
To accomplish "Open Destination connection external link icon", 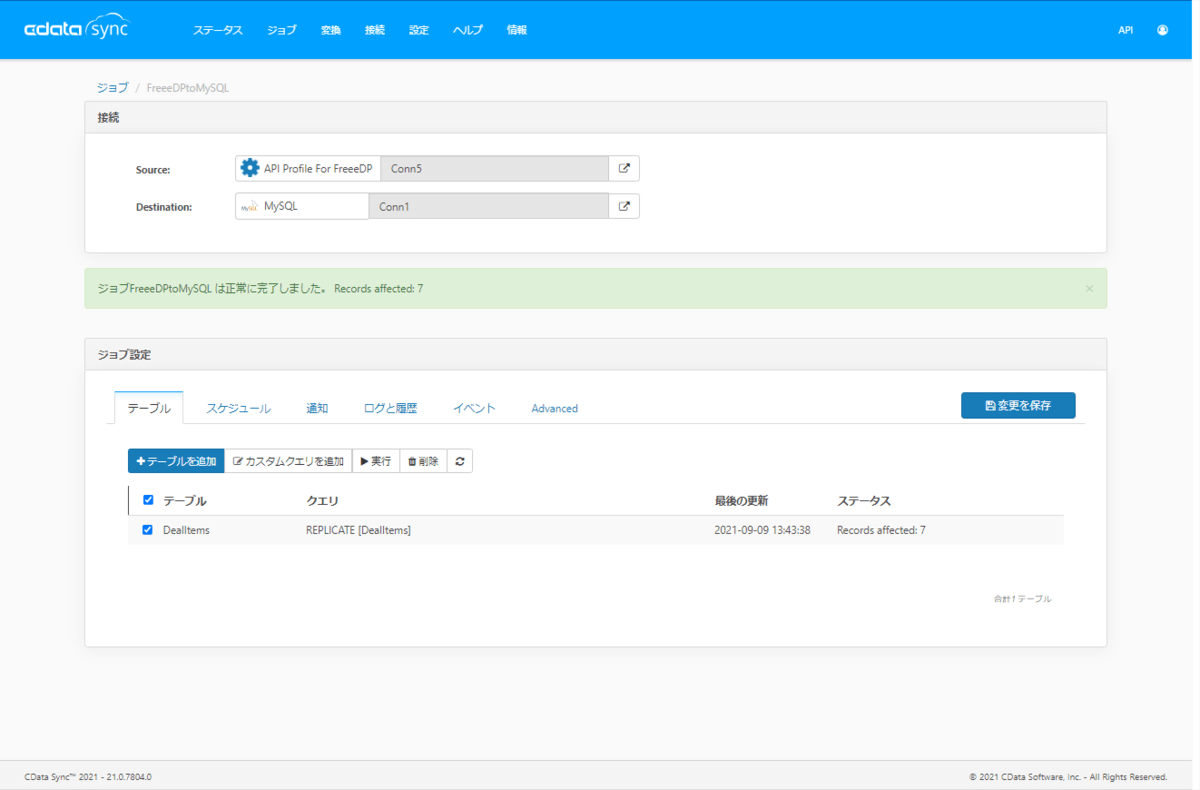I will point(624,206).
